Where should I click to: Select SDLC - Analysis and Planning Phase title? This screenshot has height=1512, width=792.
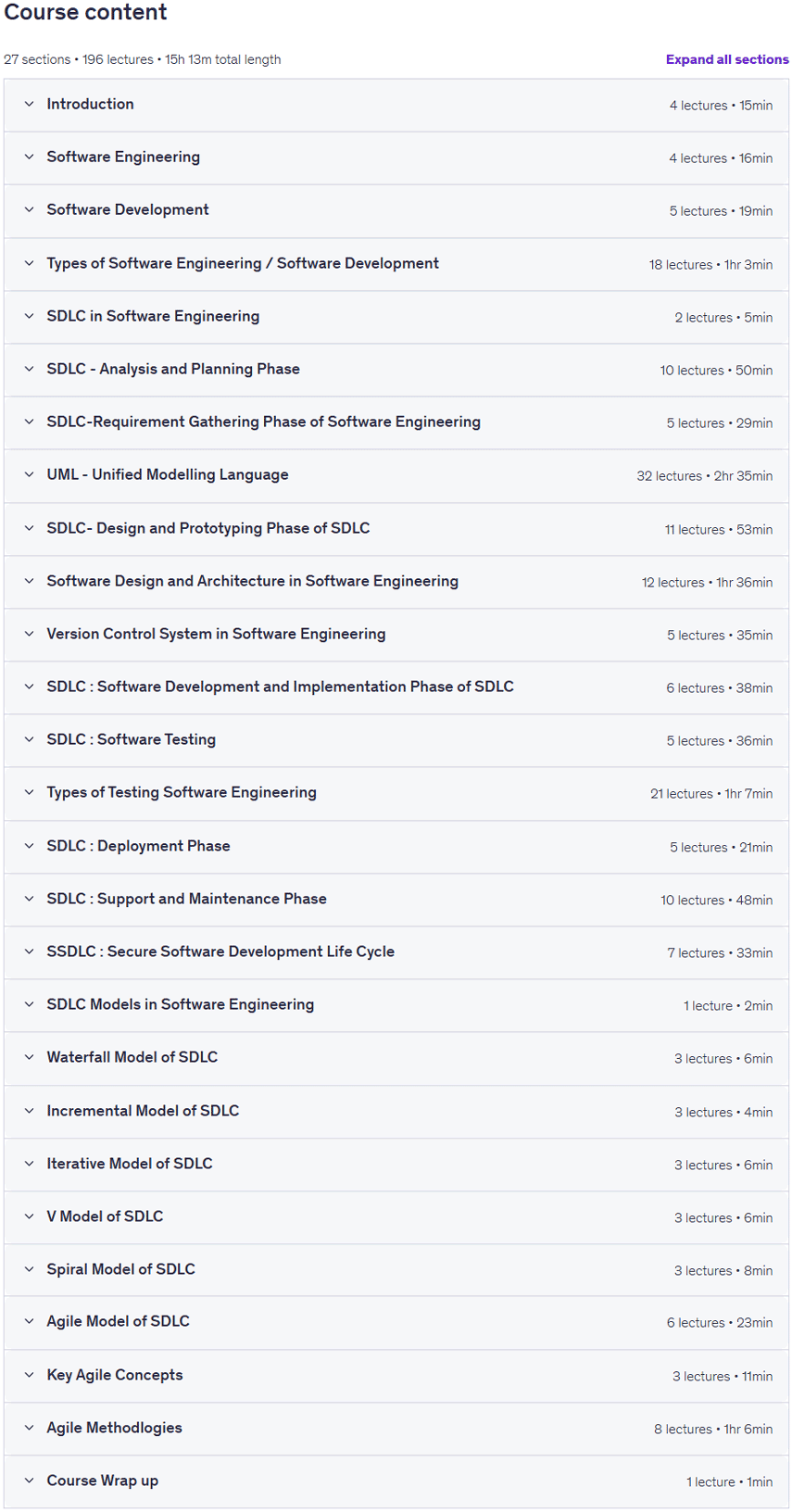pos(173,369)
